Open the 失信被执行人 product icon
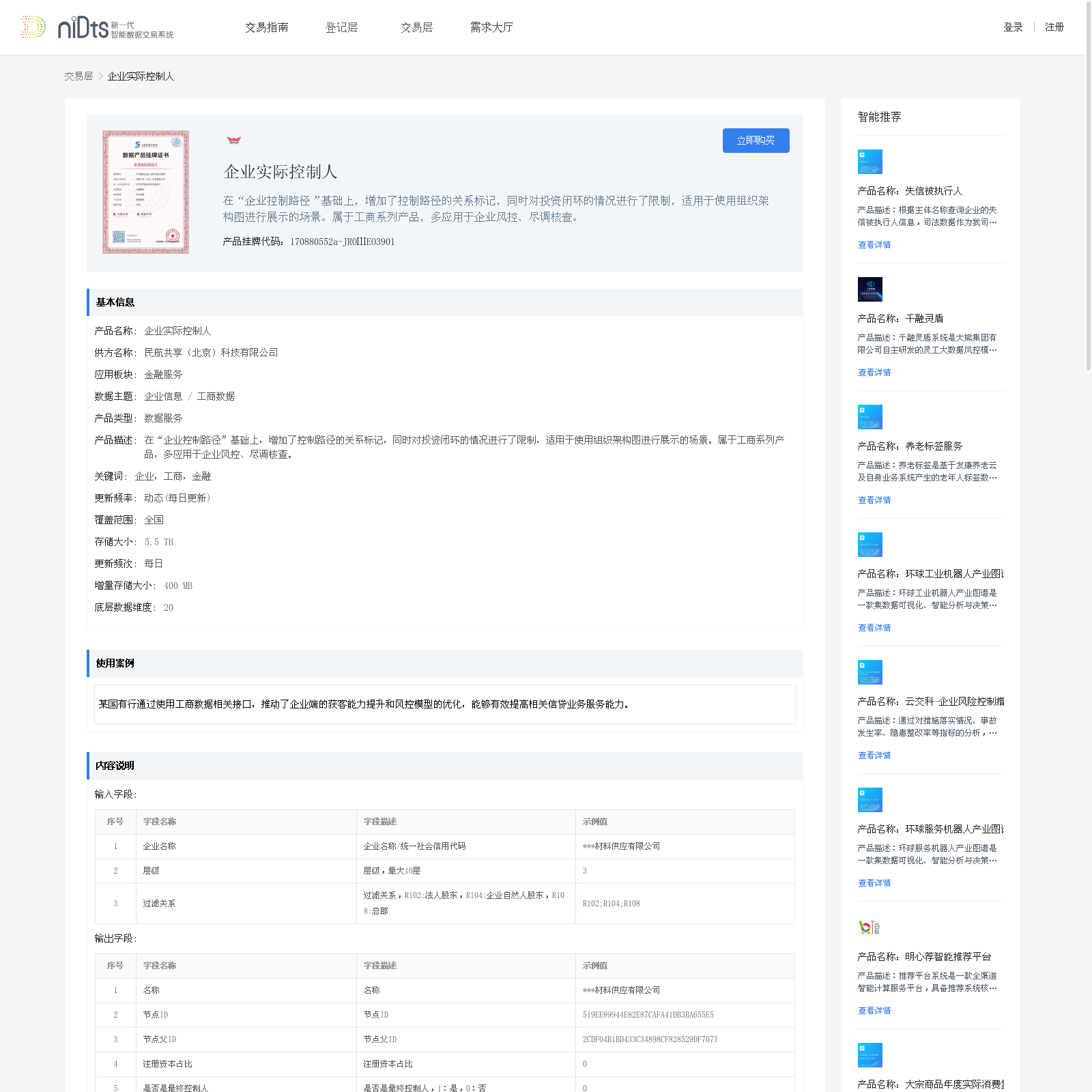Viewport: 1092px width, 1092px height. click(x=870, y=162)
